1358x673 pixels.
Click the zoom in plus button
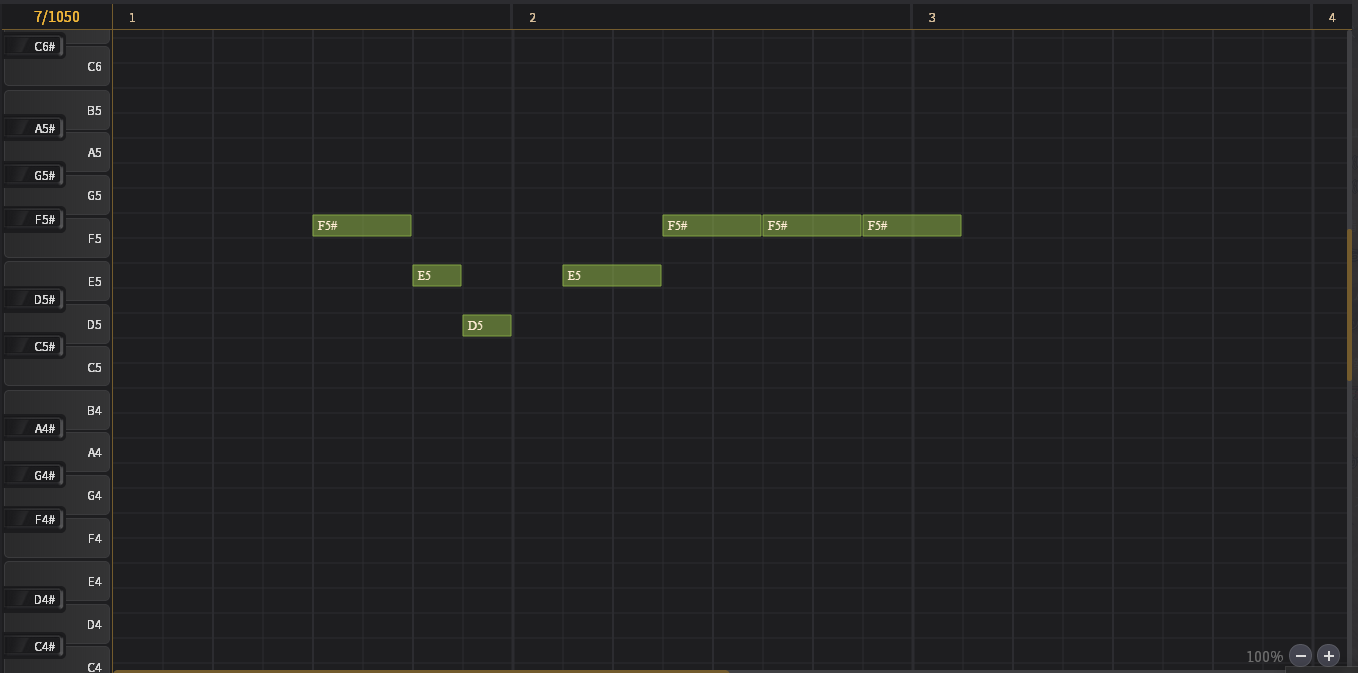1328,656
